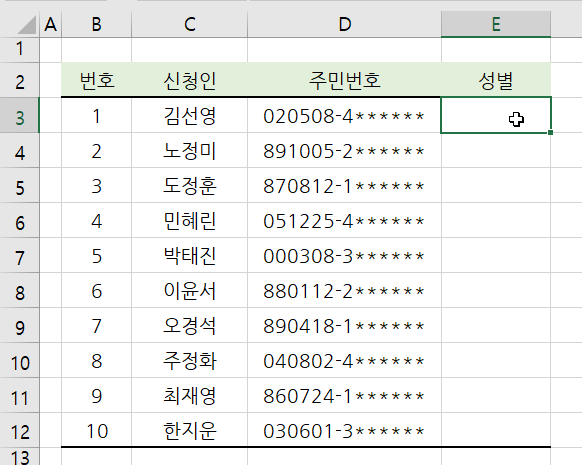Select column B header

(97, 24)
